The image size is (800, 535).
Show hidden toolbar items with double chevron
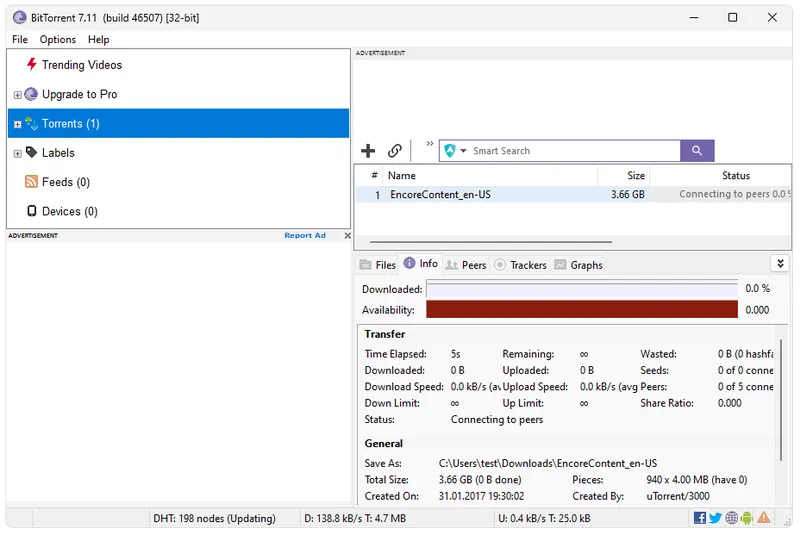pos(430,144)
